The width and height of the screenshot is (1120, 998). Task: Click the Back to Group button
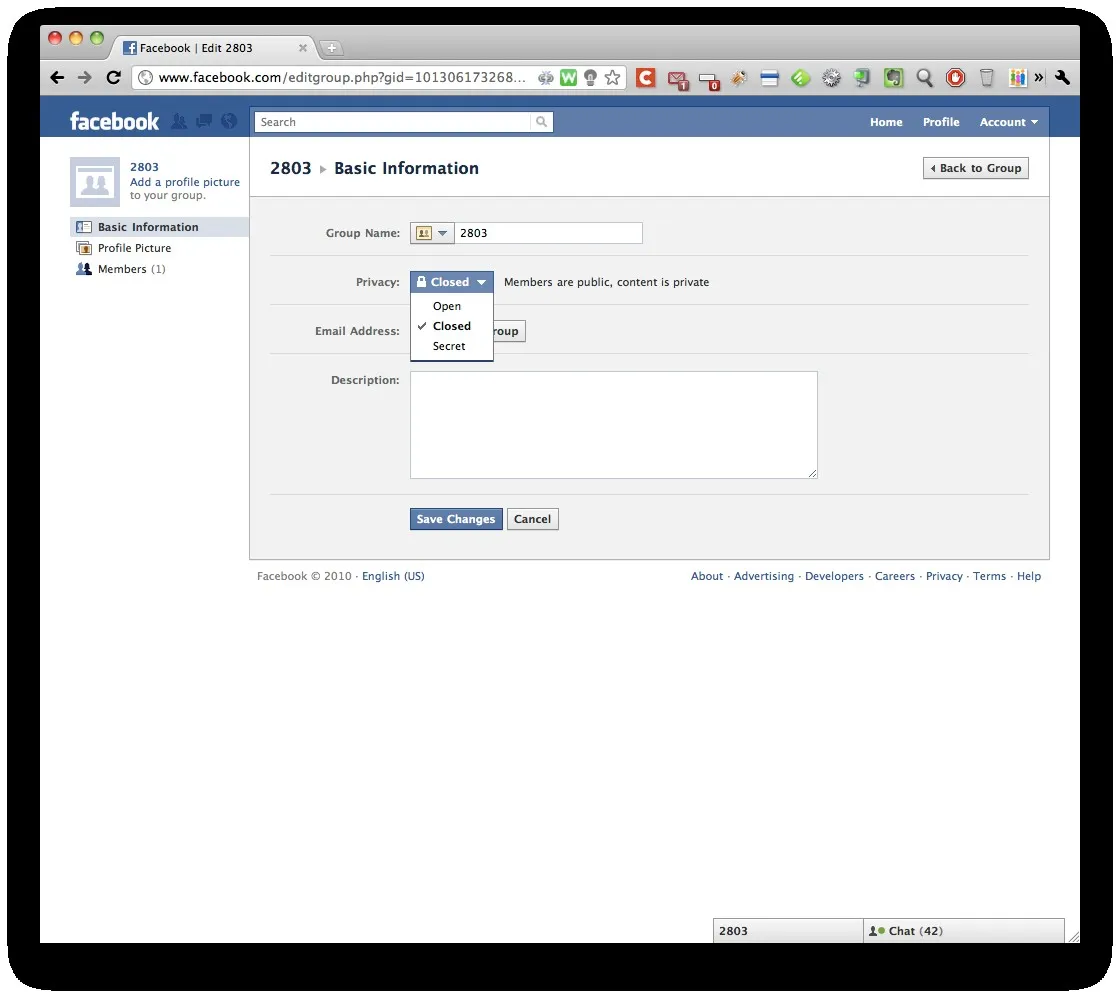(x=976, y=168)
